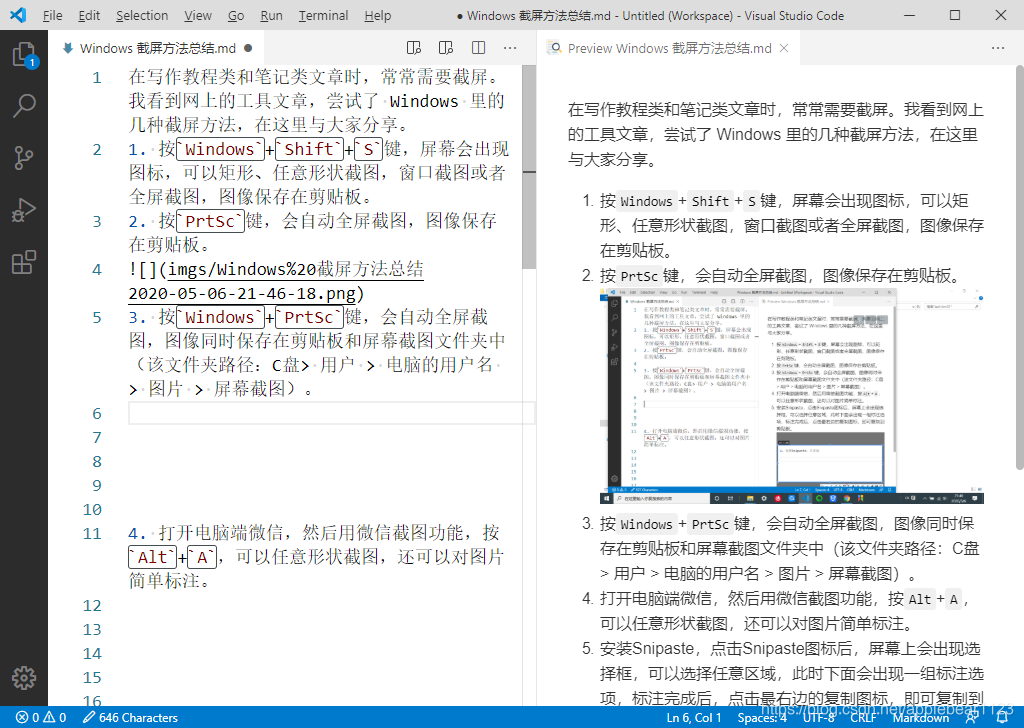
Task: Open the Explorer view in activity bar
Action: (24, 54)
